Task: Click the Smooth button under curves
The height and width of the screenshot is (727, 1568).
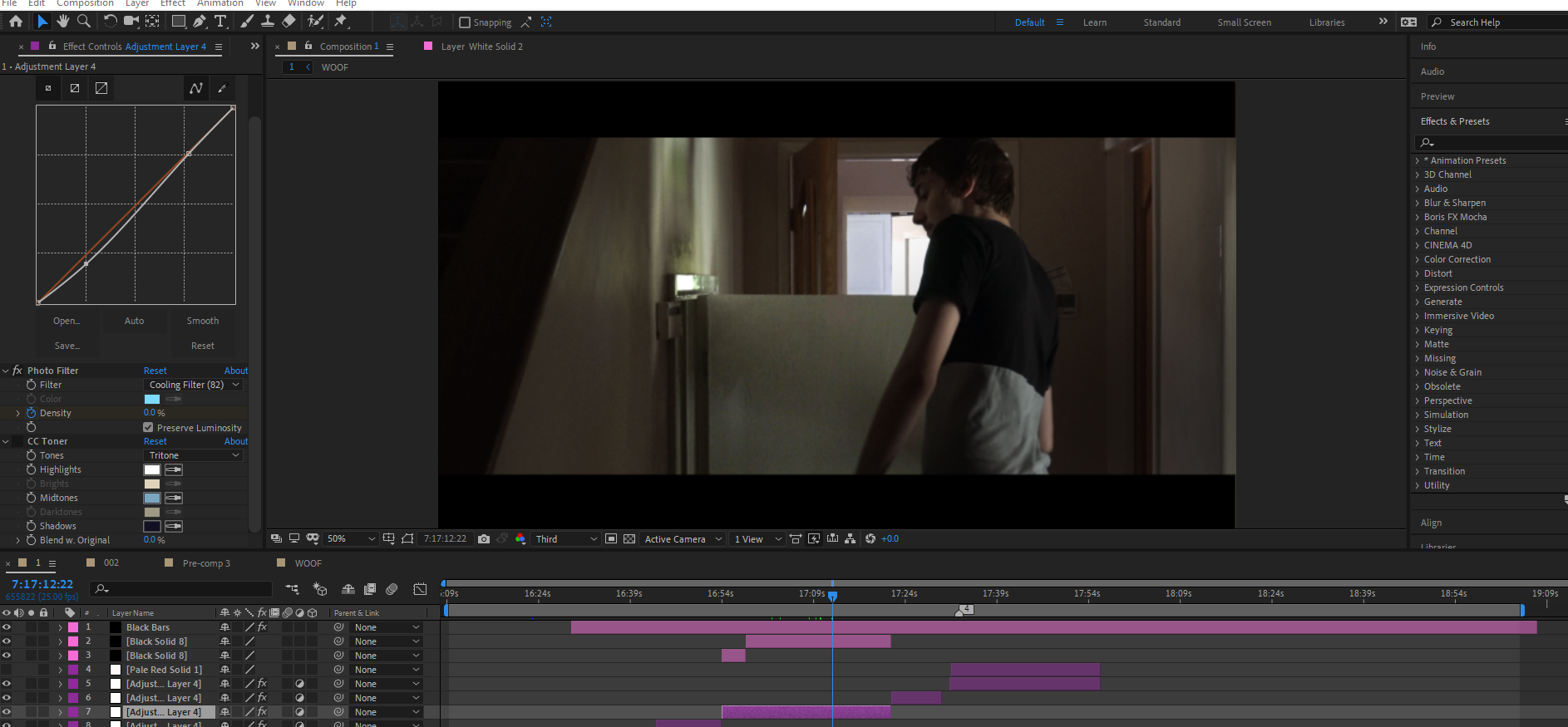Action: point(203,321)
